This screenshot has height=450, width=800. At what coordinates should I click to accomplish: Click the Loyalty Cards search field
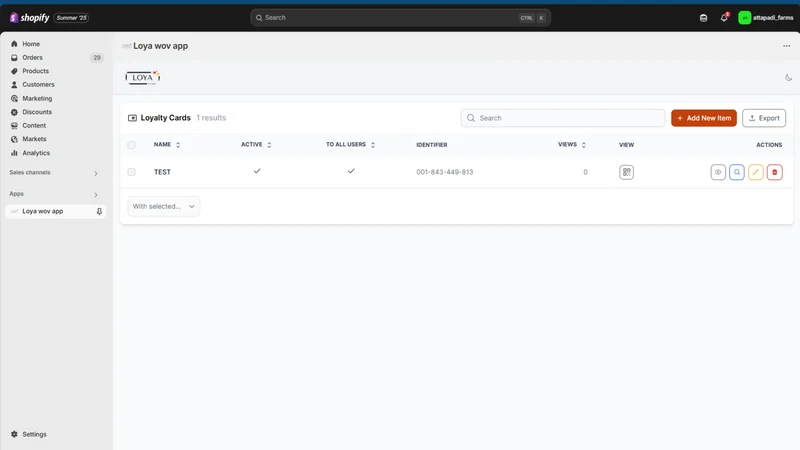click(x=563, y=118)
